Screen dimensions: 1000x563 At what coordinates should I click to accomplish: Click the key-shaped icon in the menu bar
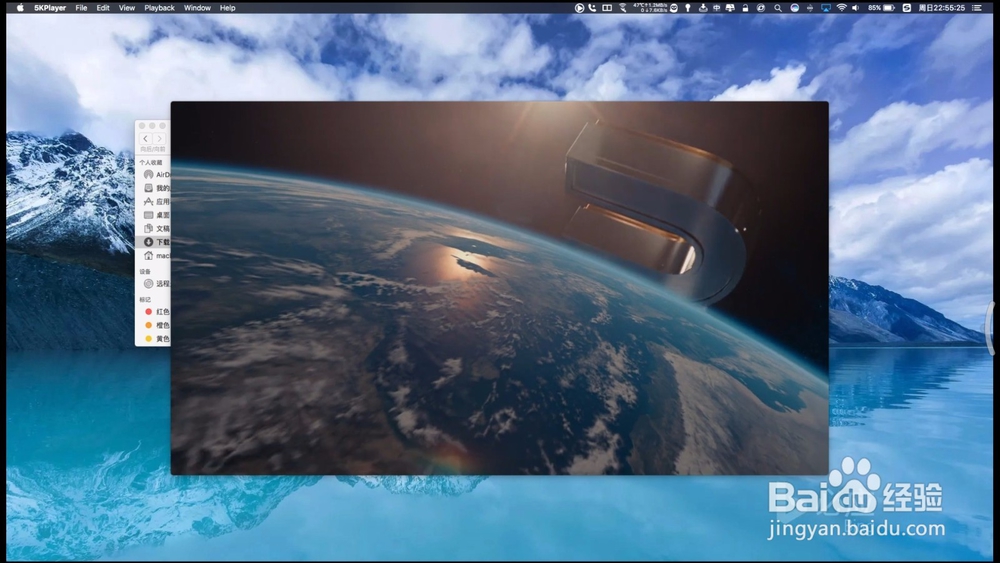click(688, 8)
